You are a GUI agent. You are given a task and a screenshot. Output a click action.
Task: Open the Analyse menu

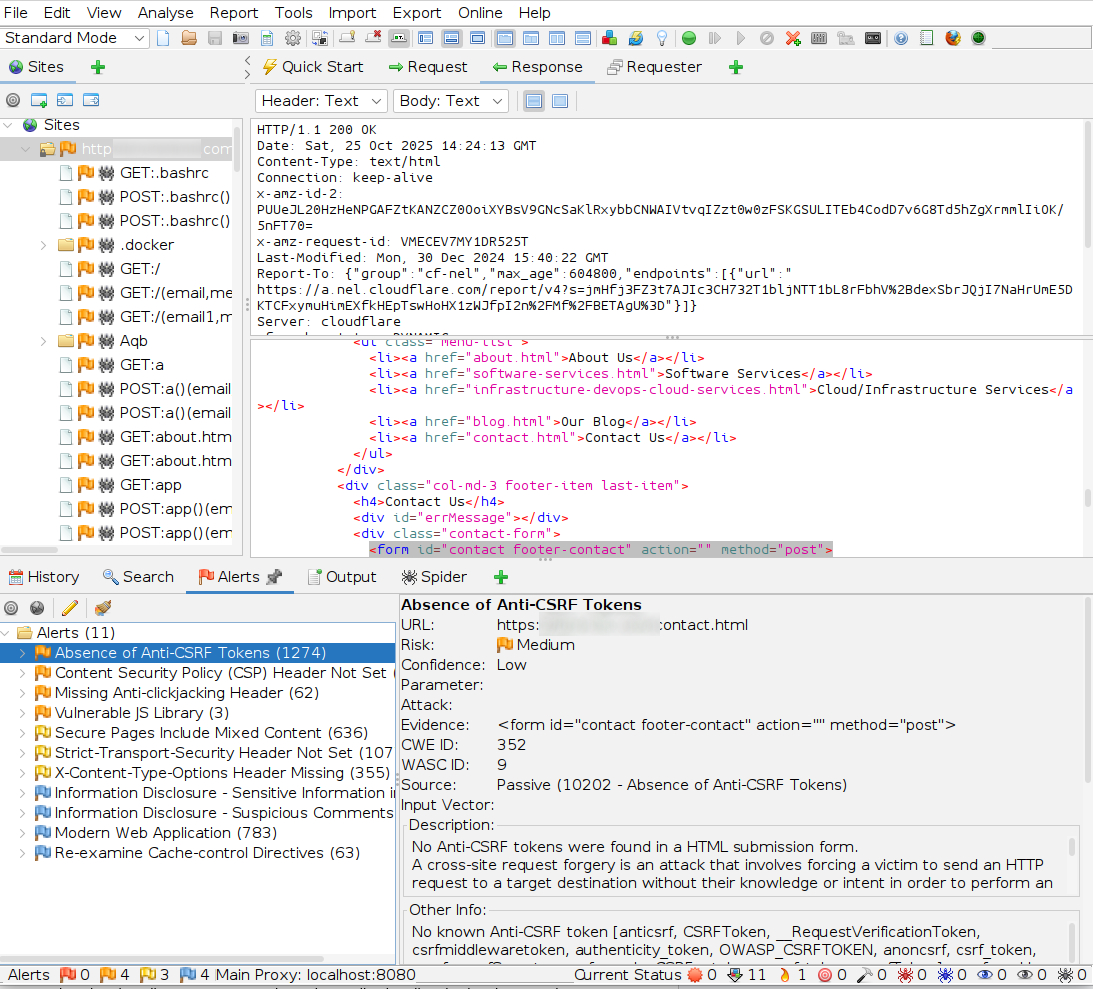166,13
